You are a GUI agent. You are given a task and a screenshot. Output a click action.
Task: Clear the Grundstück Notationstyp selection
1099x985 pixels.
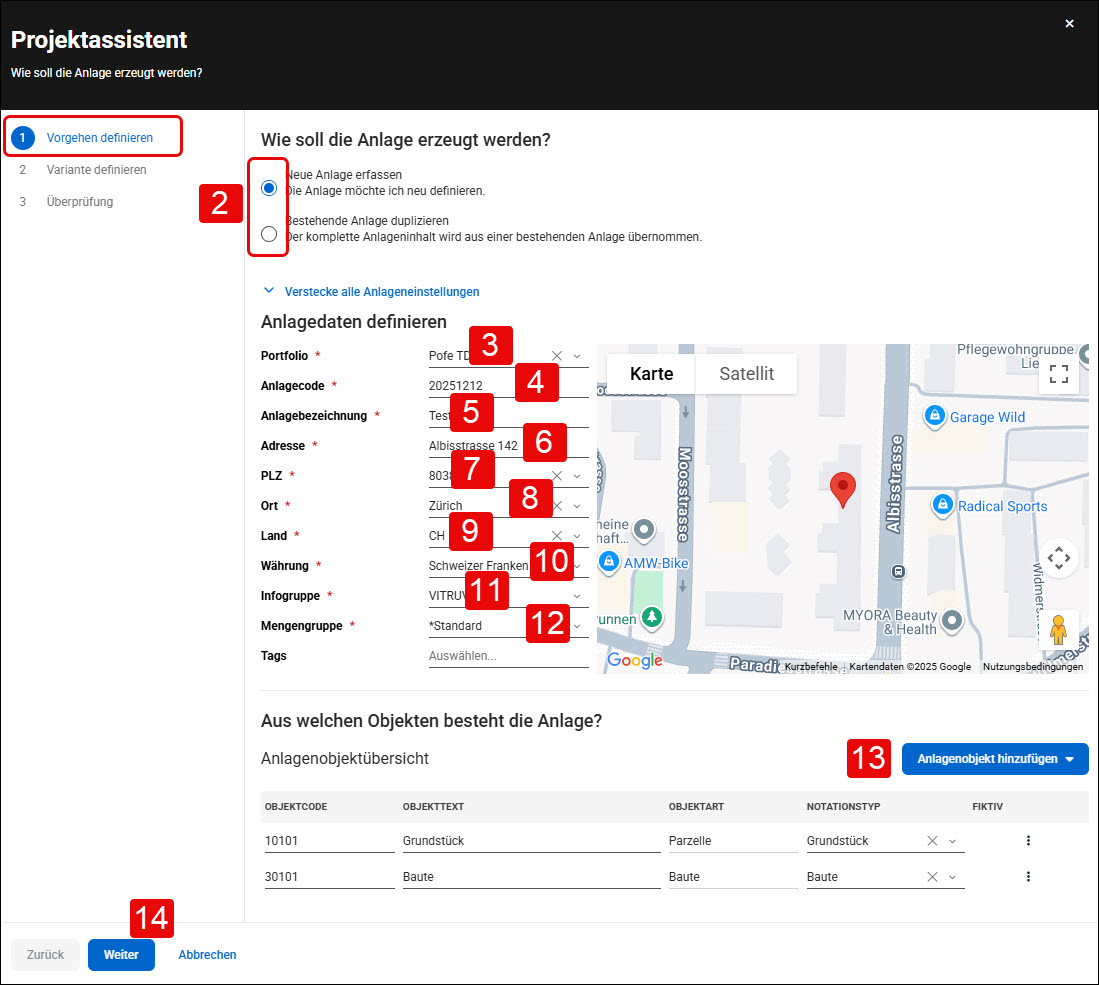coord(932,841)
